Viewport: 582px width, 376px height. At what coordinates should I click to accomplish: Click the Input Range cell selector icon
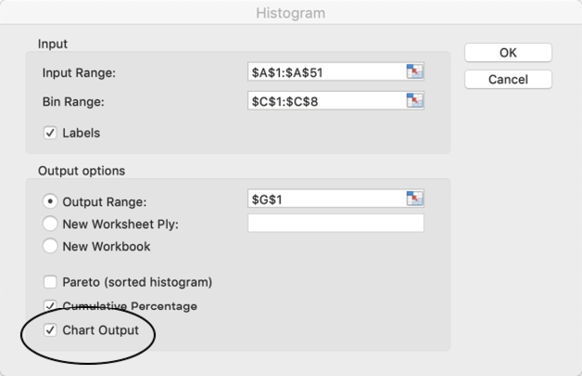415,72
